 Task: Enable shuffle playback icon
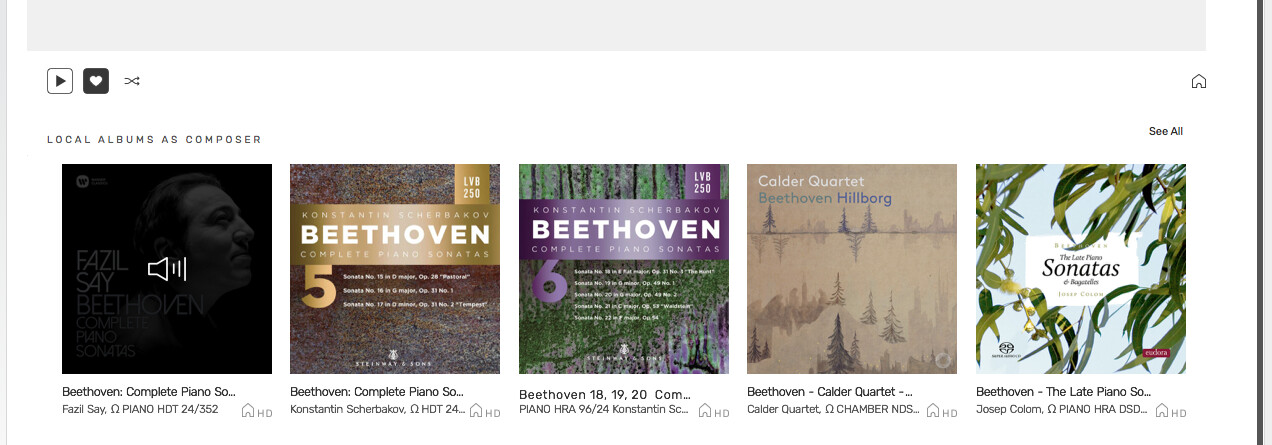132,81
